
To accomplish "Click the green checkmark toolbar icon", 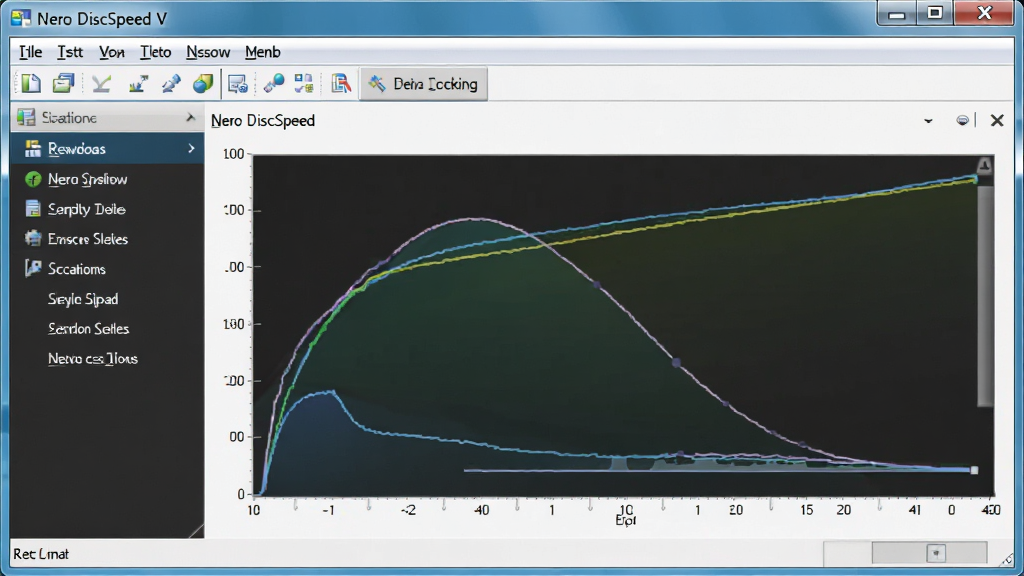I will click(101, 84).
